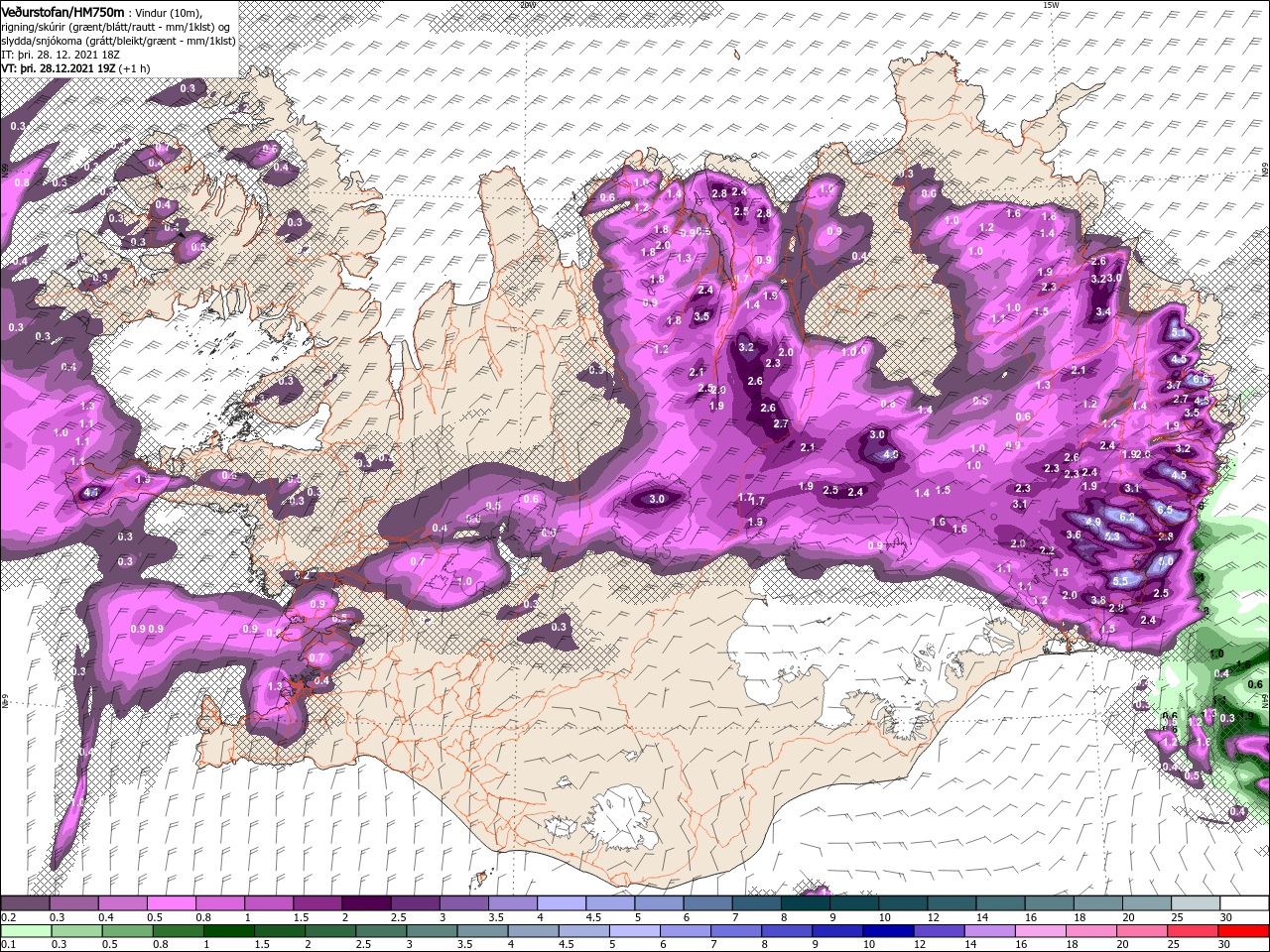The width and height of the screenshot is (1270, 952).
Task: Click the 0.1 label in the lower legend
Action: click(8, 945)
